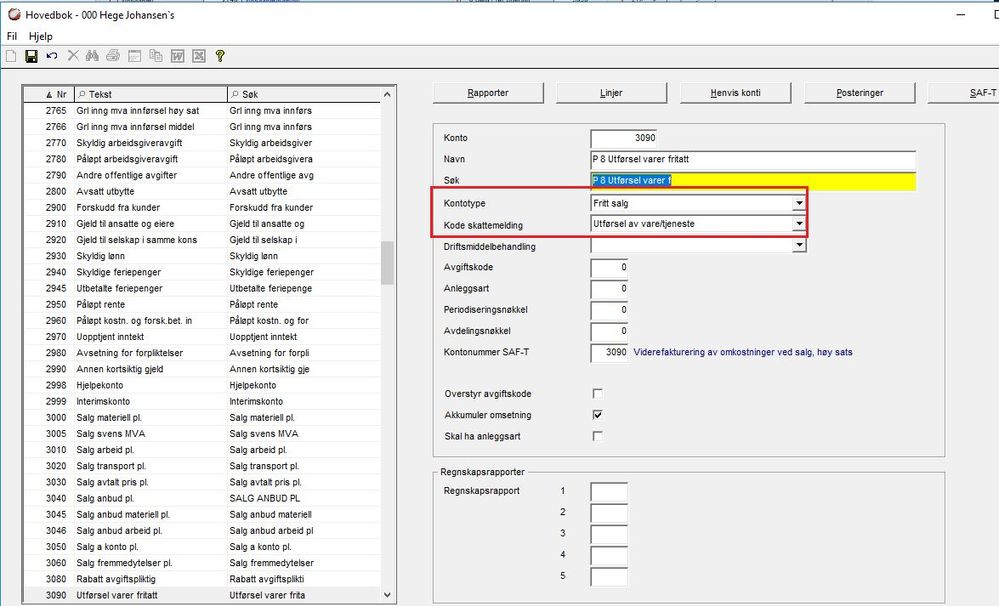
Task: Open the Hjelp menu
Action: tap(41, 36)
